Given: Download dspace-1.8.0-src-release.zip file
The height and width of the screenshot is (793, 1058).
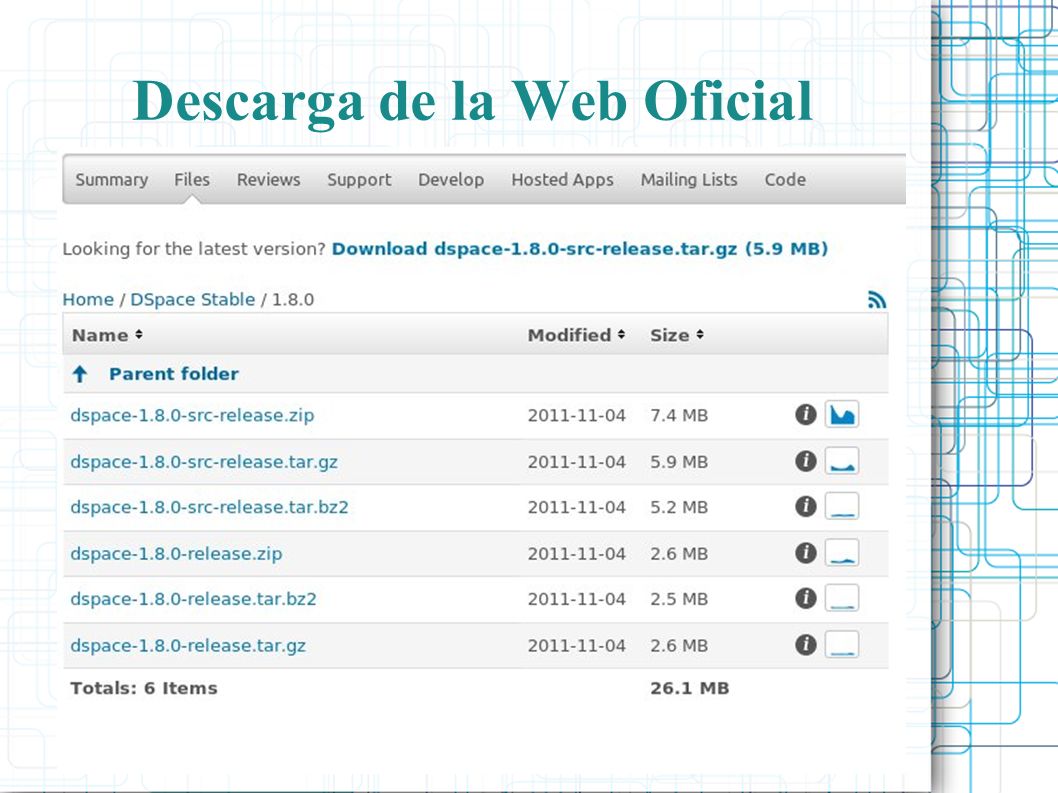Looking at the screenshot, I should [x=192, y=415].
